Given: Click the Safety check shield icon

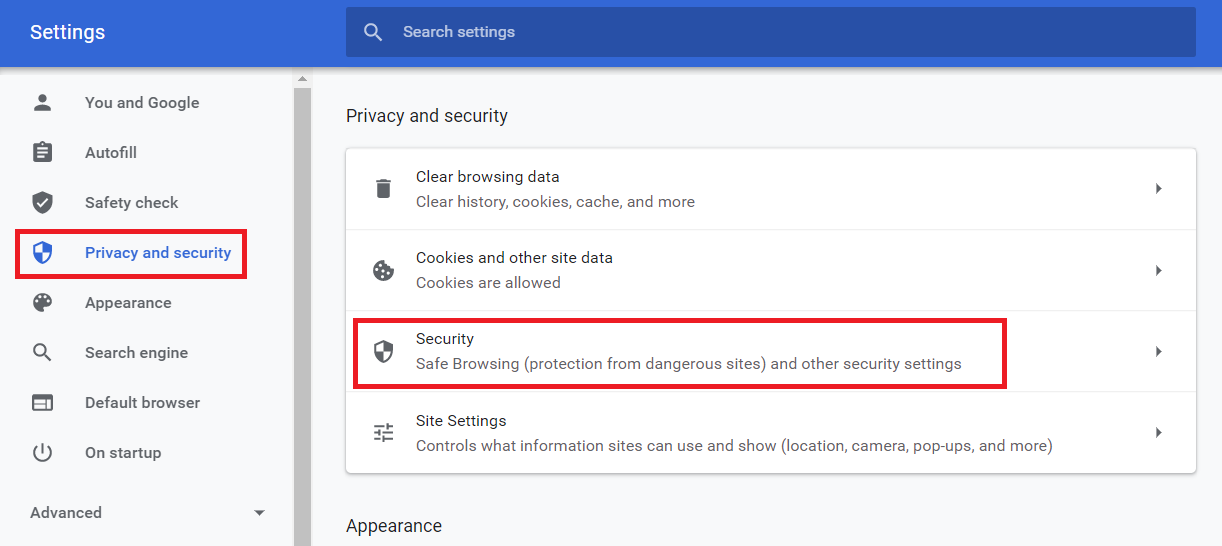Looking at the screenshot, I should click(x=42, y=202).
